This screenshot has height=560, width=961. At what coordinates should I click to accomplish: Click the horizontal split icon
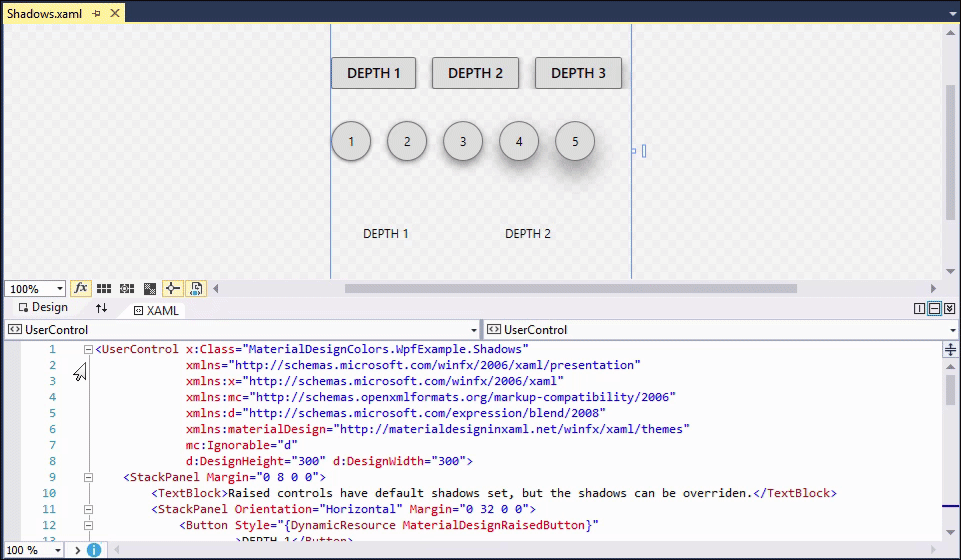(x=935, y=309)
